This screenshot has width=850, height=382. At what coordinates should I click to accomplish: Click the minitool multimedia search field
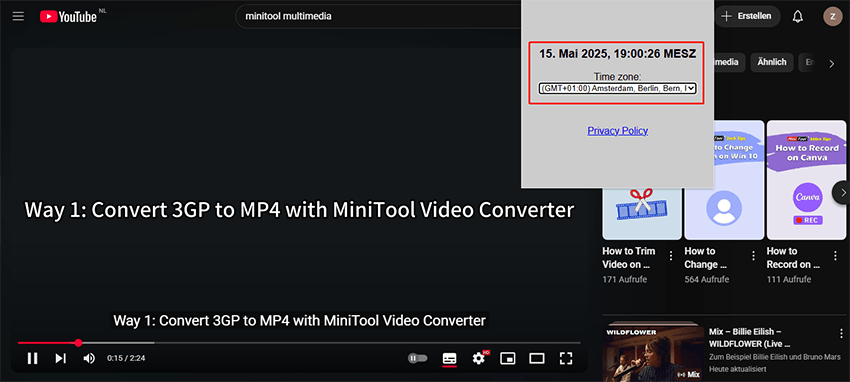click(379, 16)
